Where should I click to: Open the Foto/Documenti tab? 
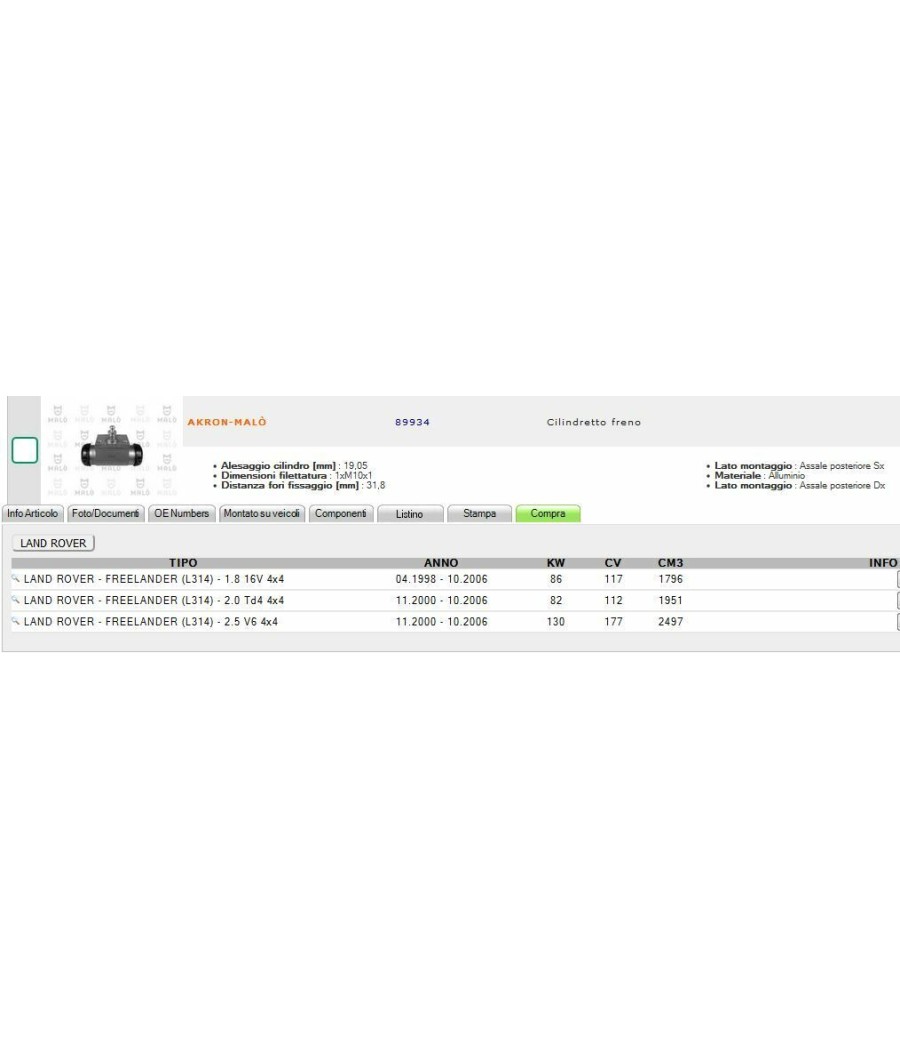coord(106,514)
